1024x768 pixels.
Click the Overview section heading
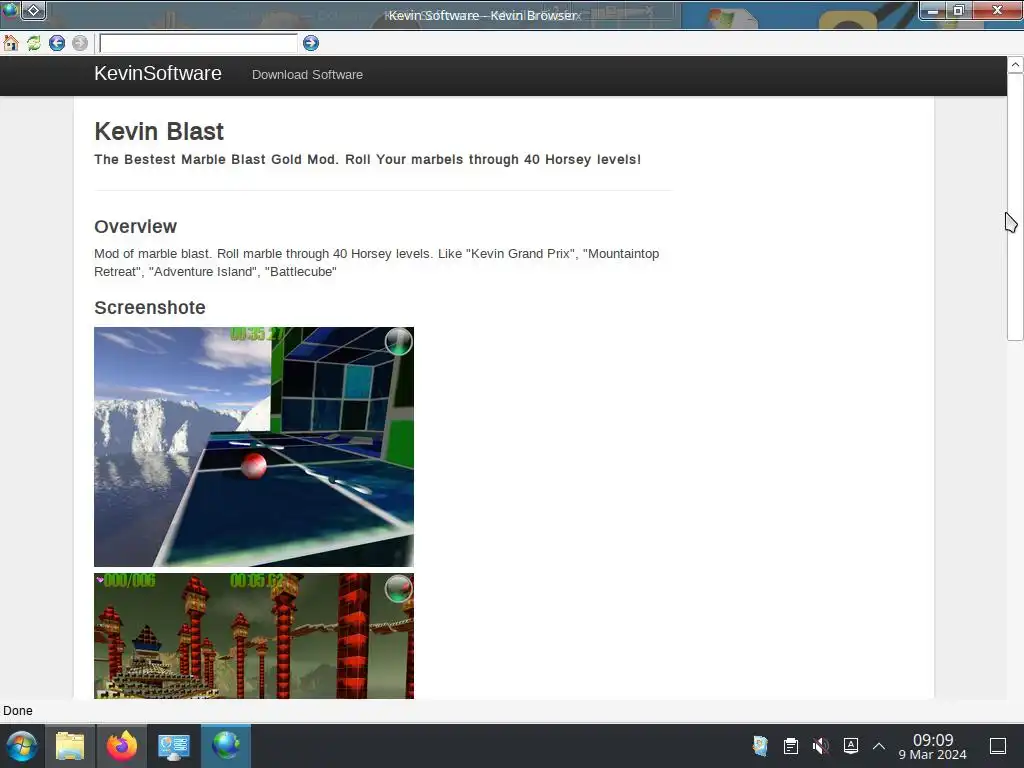pos(136,227)
